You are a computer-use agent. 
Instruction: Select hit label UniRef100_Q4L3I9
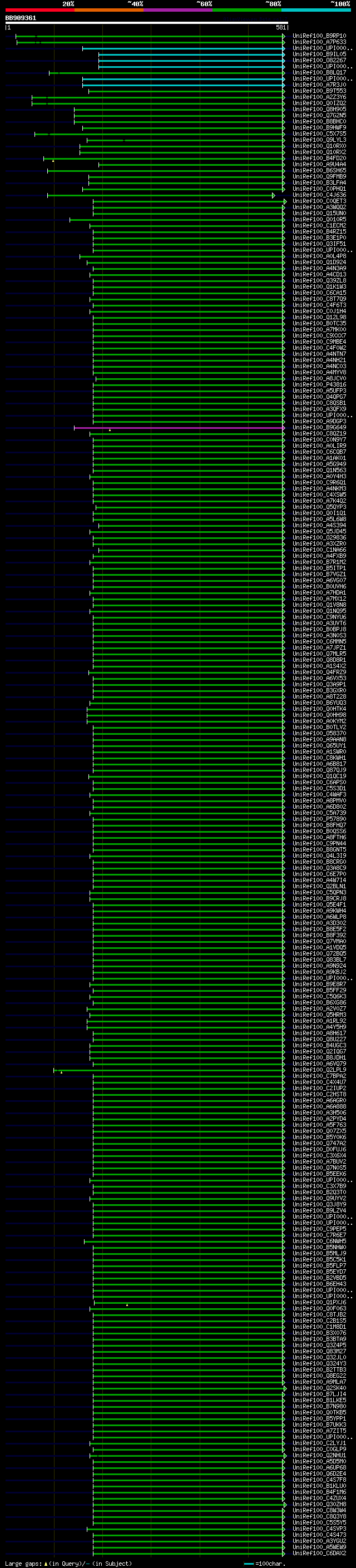coord(319,856)
